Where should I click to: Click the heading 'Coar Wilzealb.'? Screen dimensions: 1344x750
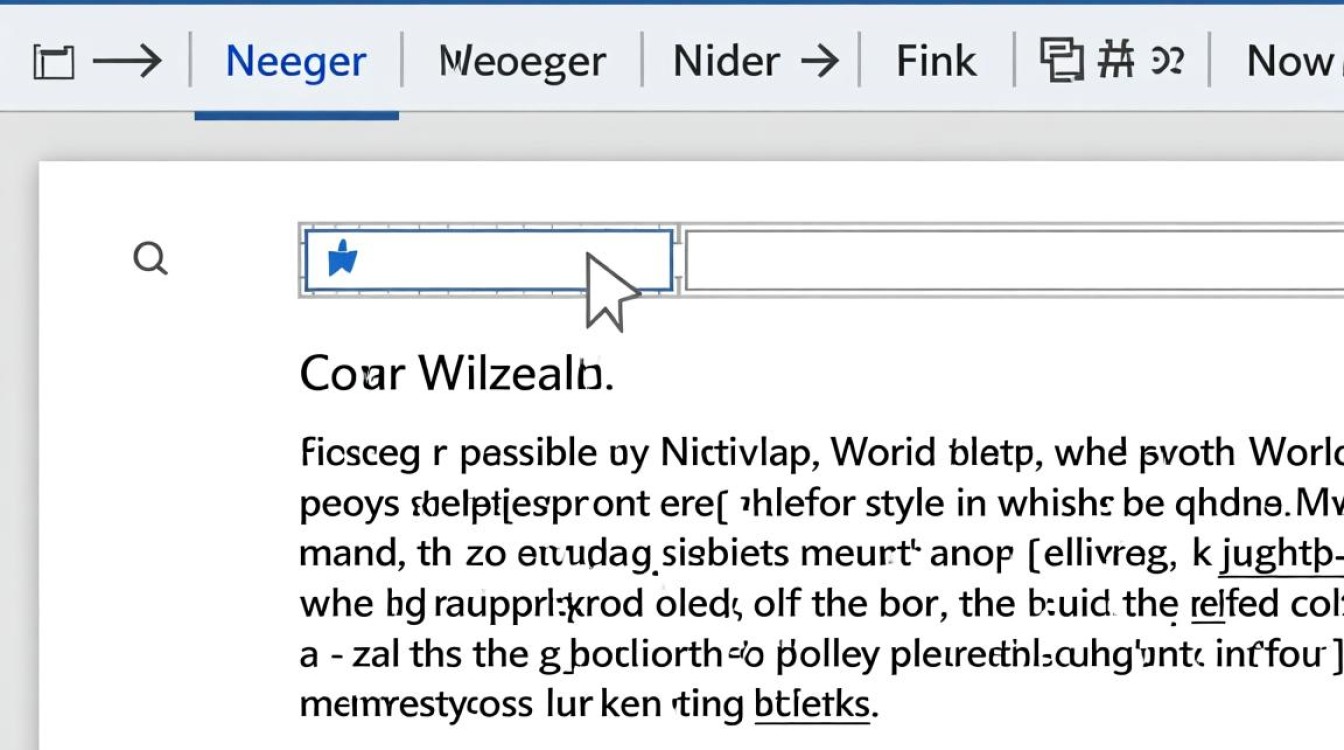pyautogui.click(x=456, y=375)
